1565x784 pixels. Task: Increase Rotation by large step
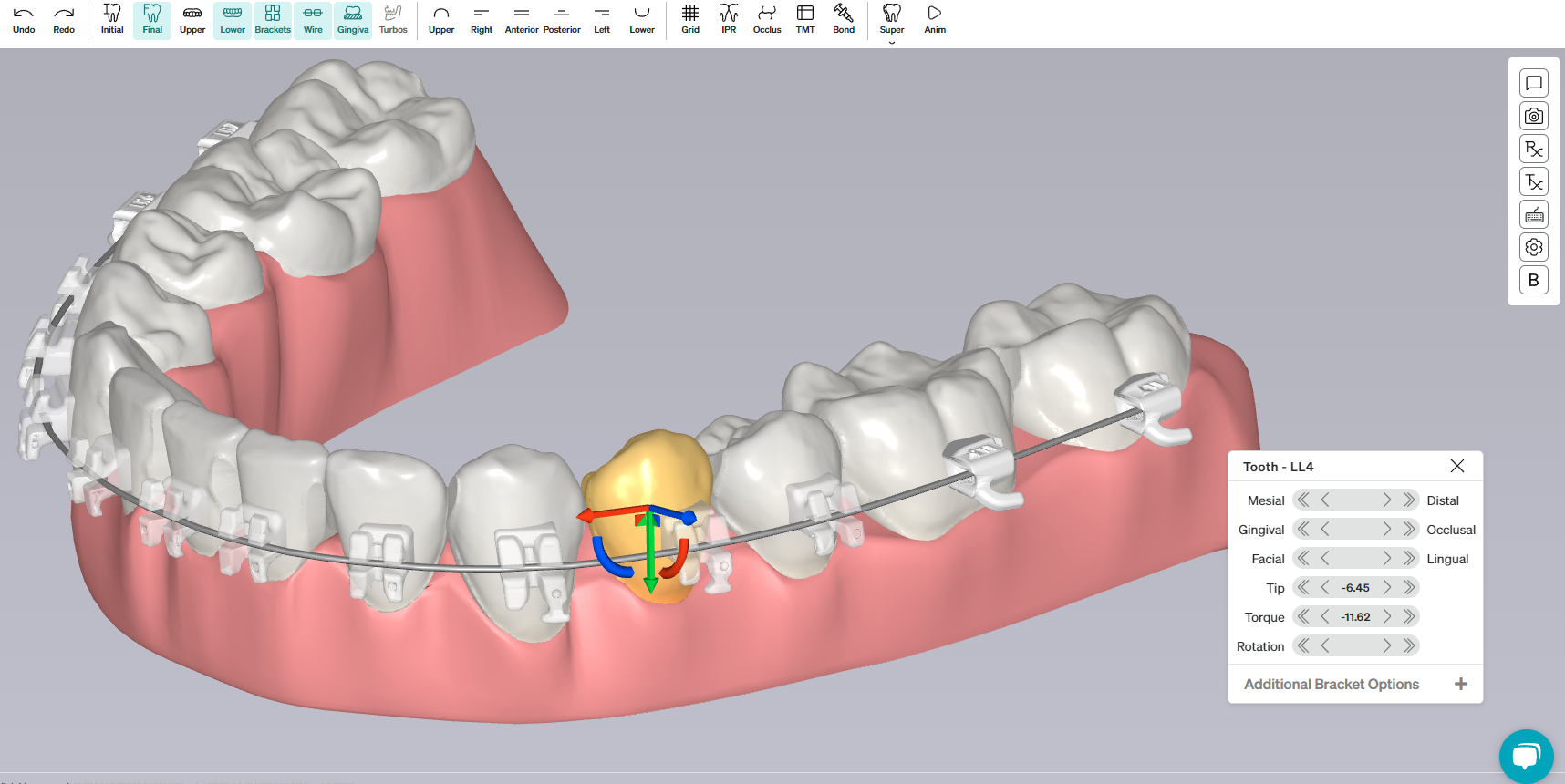click(1409, 645)
